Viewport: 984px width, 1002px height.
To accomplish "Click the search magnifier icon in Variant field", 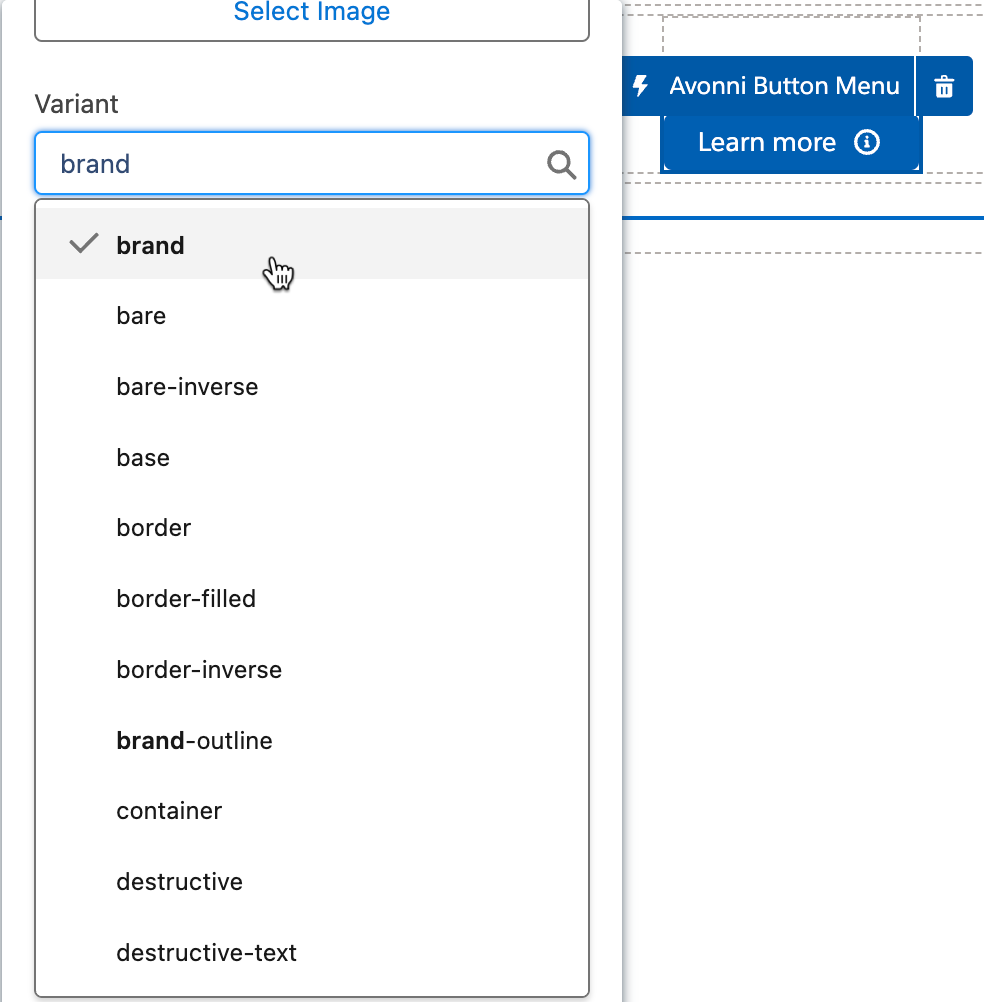I will [x=562, y=164].
